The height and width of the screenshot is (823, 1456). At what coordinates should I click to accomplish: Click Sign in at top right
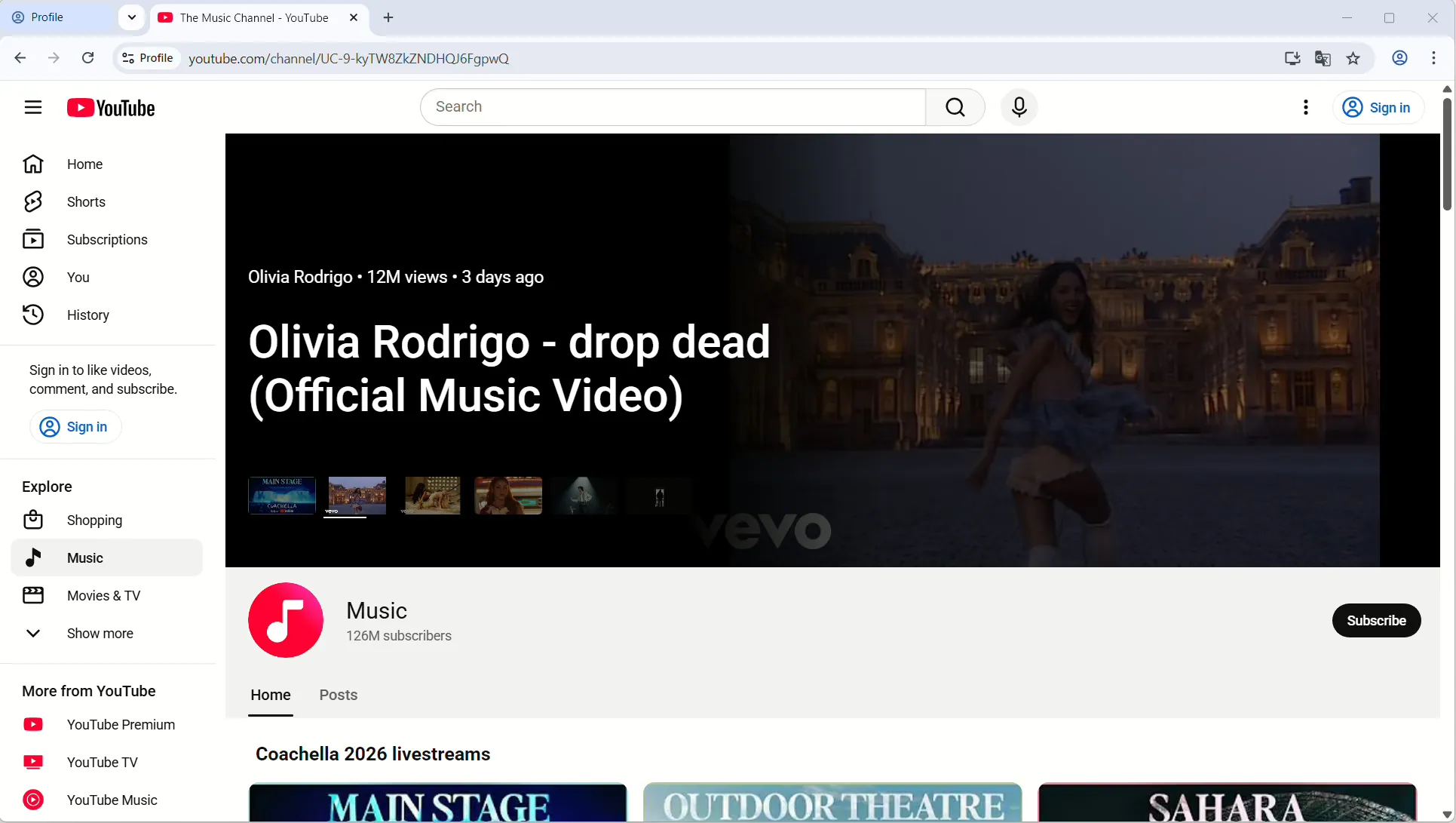(x=1378, y=107)
